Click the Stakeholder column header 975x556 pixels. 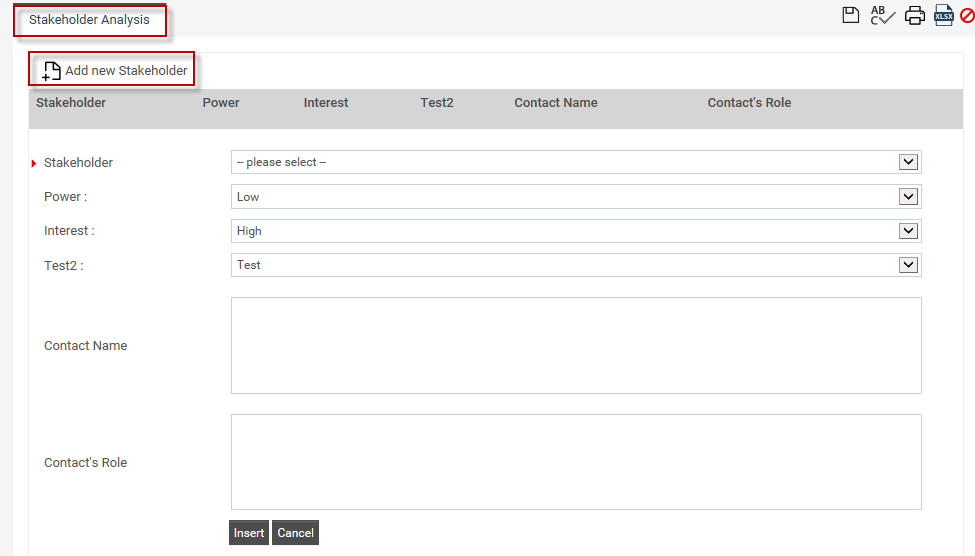click(71, 103)
